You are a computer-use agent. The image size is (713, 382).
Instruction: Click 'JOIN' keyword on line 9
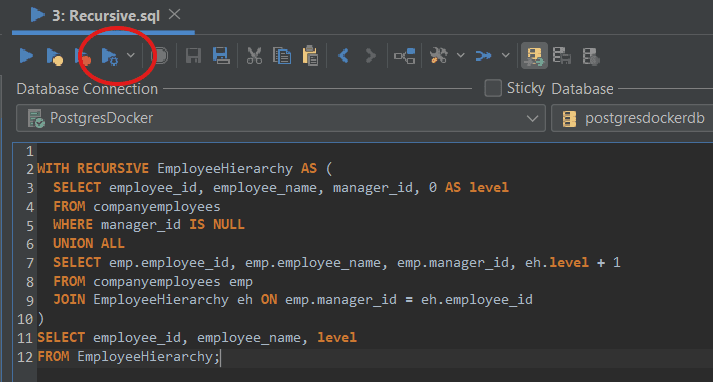coord(69,300)
